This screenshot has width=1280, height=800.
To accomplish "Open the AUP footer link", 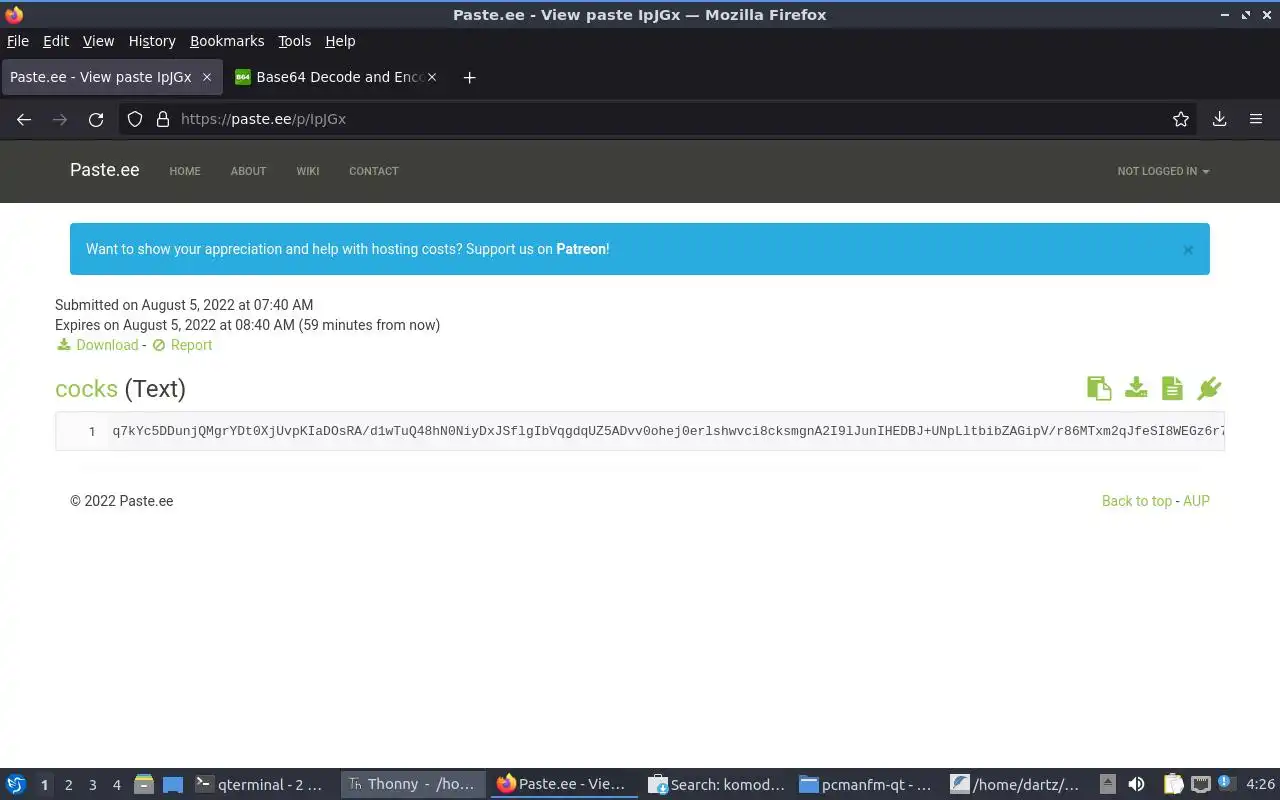I will tap(1196, 501).
